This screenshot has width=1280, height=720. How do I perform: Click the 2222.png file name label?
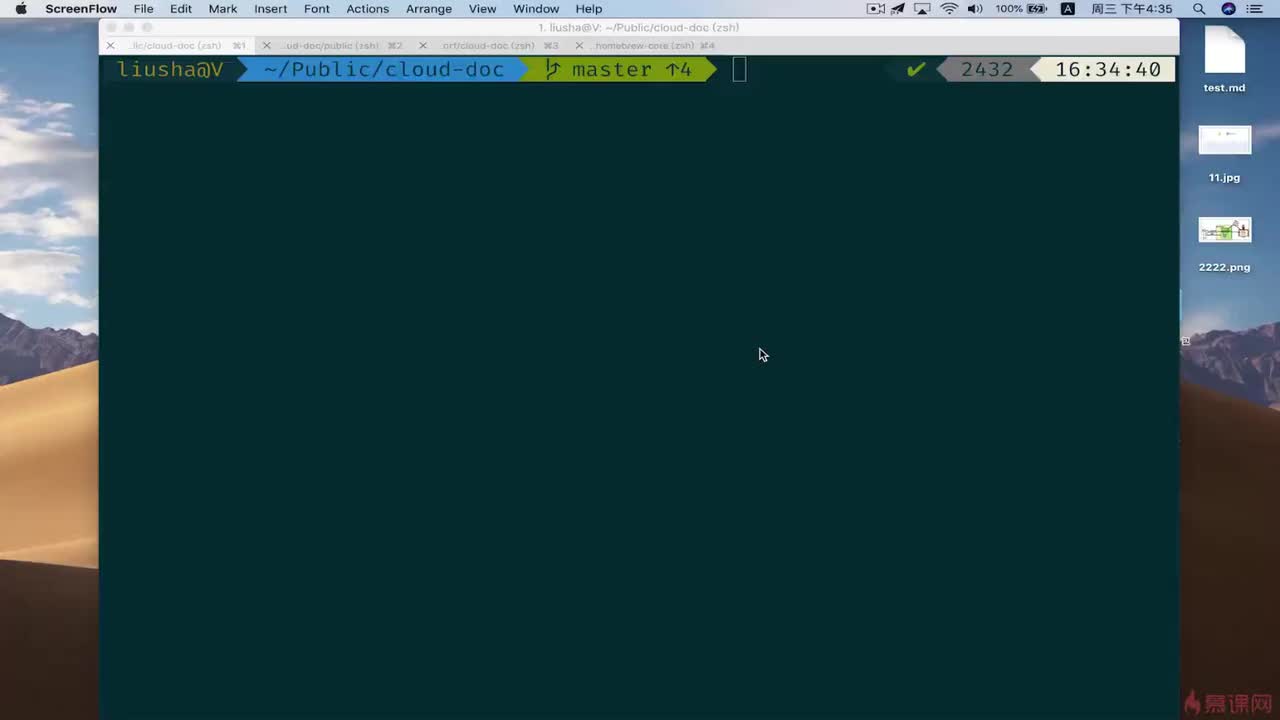[x=1224, y=268]
